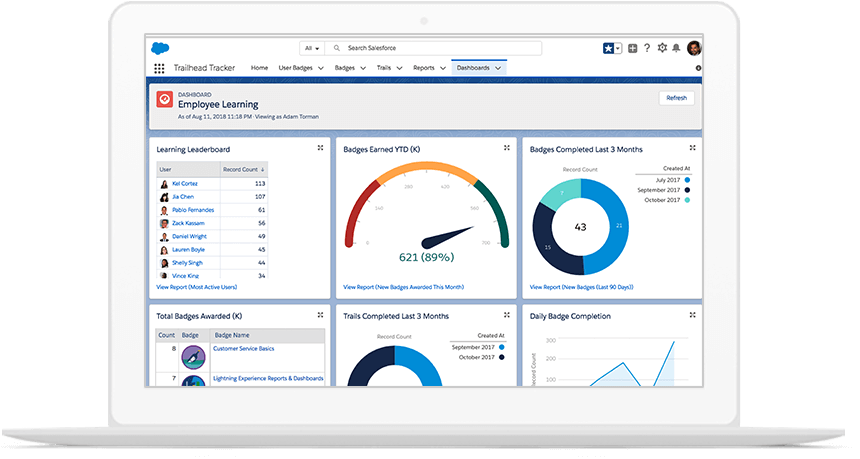The height and width of the screenshot is (459, 860).
Task: Open Lightning Experience Reports & Dashboards link
Action: [x=268, y=378]
